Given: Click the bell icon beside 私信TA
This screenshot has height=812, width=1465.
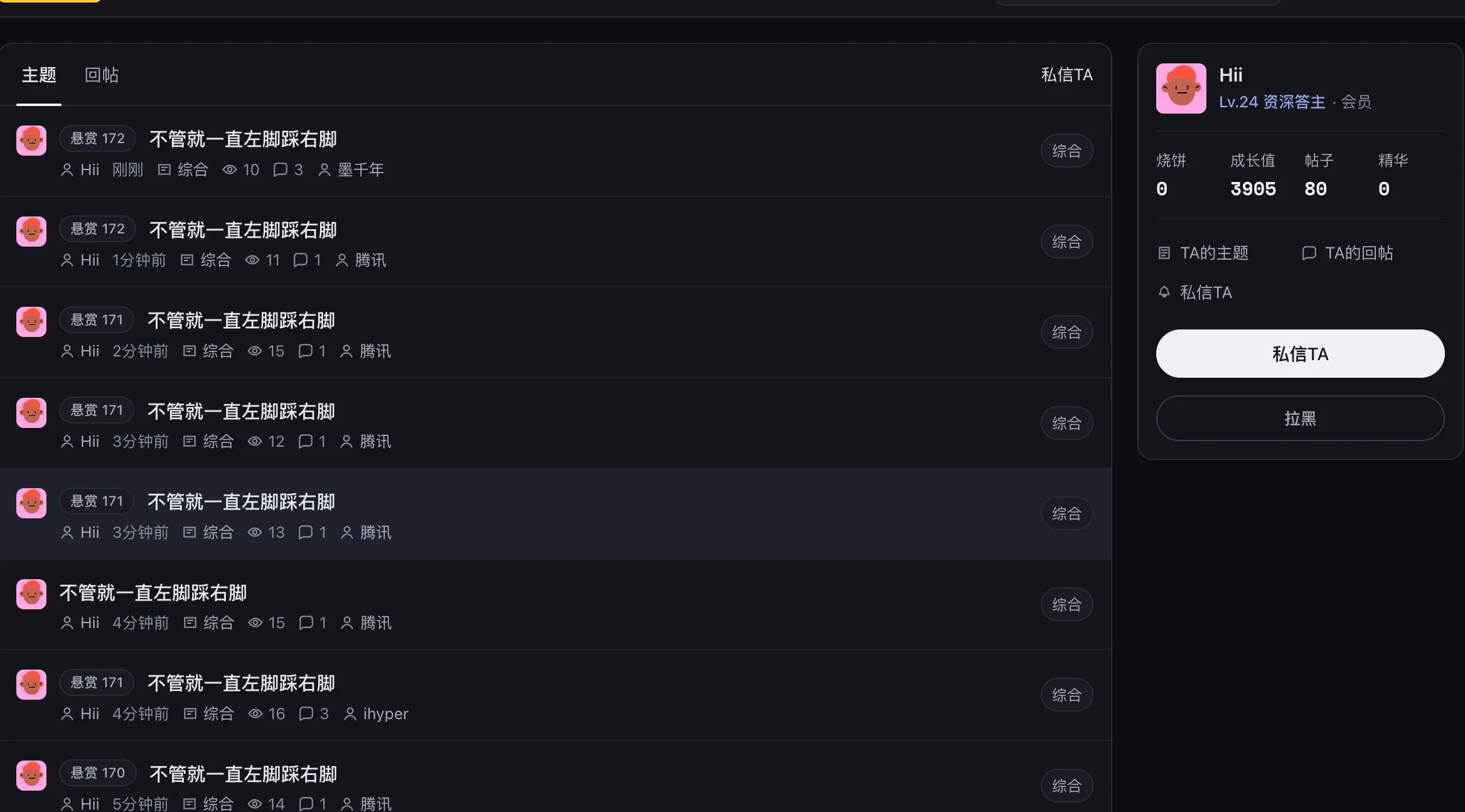Looking at the screenshot, I should coord(1164,292).
